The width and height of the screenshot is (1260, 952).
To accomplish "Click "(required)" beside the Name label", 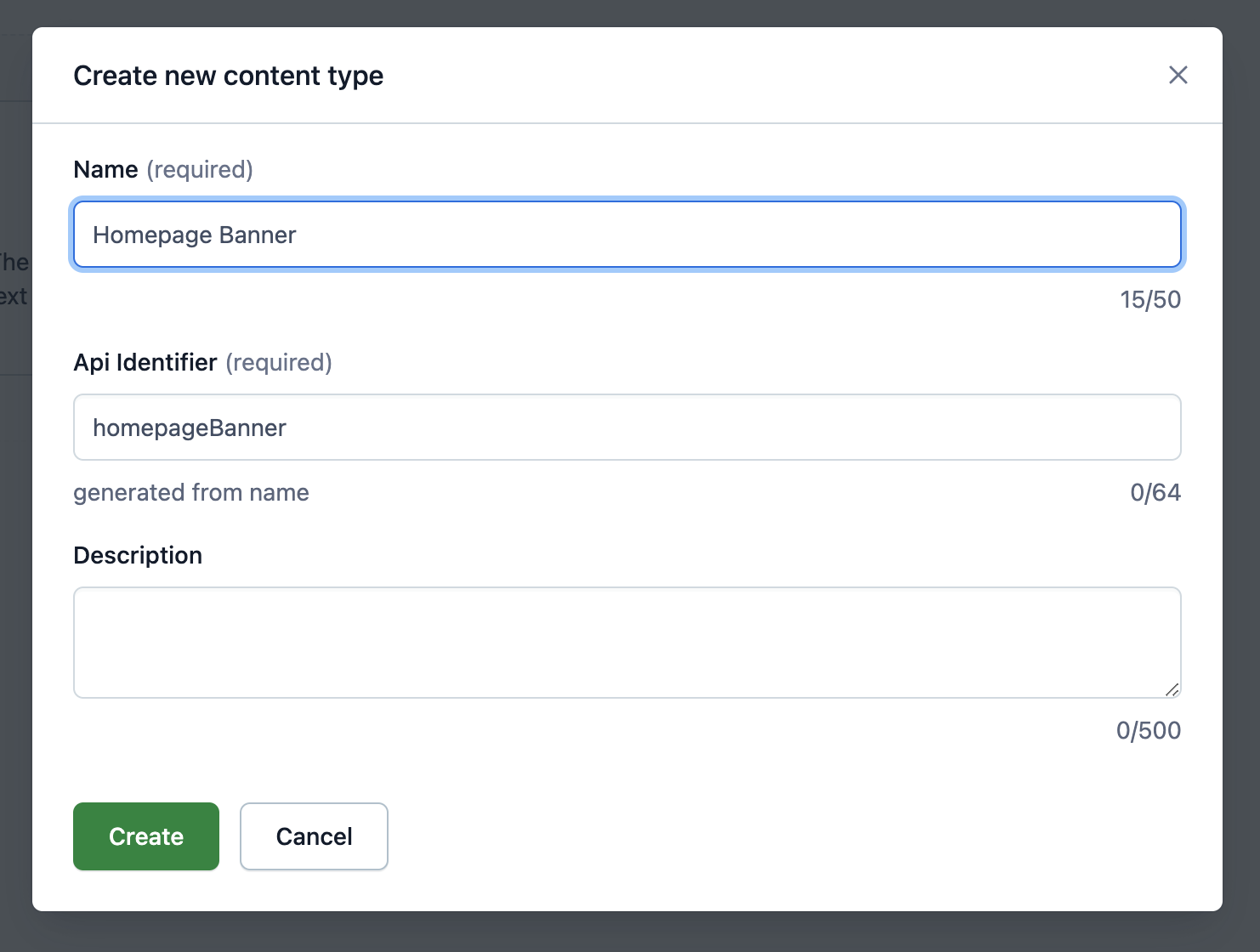I will [200, 170].
